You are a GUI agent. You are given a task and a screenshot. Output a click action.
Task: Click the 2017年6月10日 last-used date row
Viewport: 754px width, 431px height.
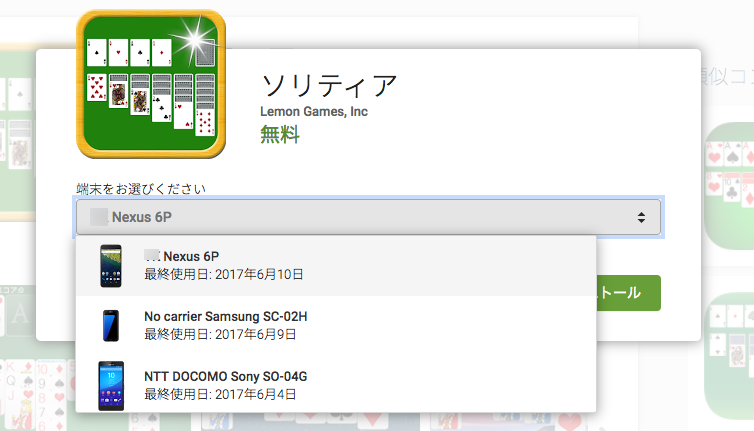[x=223, y=274]
